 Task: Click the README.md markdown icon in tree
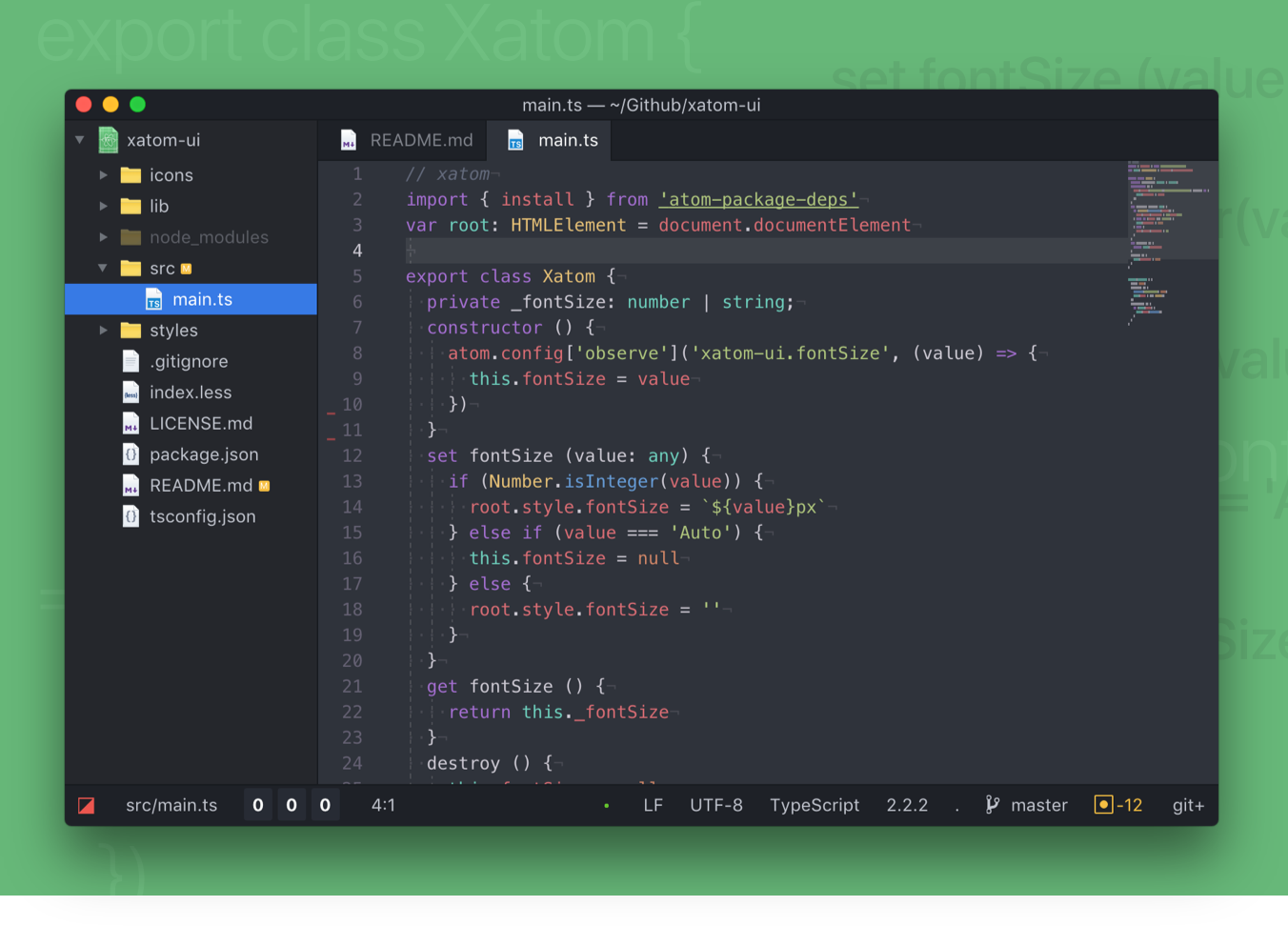click(x=131, y=486)
